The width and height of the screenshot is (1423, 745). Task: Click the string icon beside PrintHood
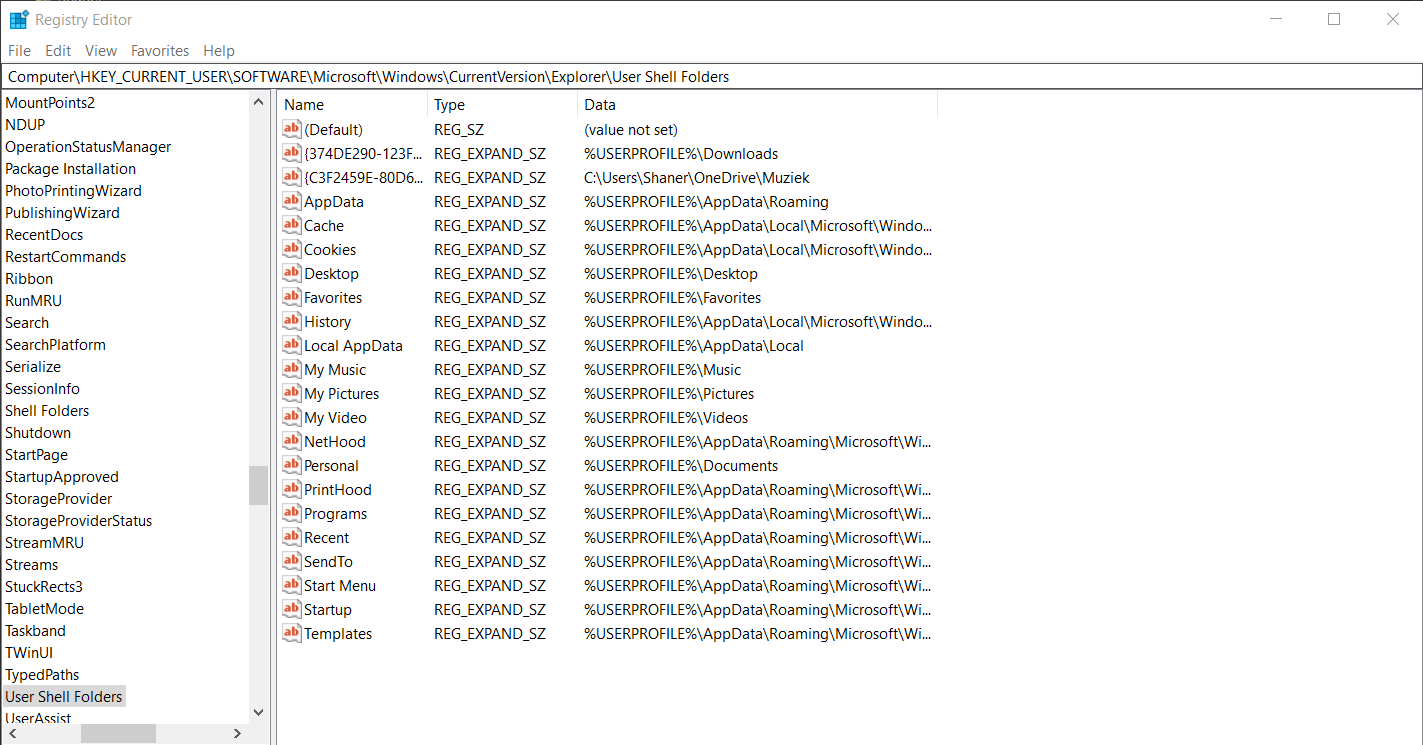pos(291,489)
